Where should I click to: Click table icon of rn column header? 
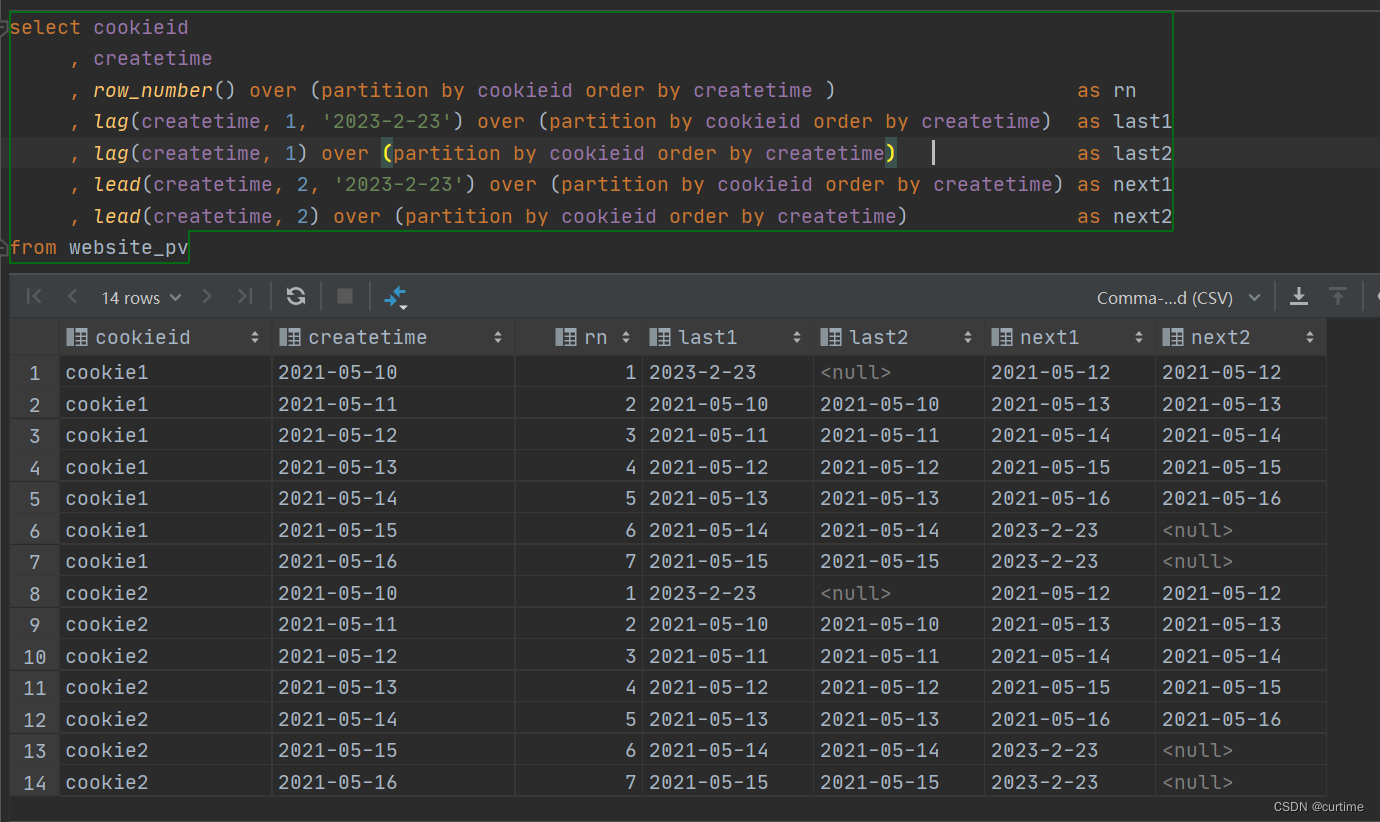point(565,337)
